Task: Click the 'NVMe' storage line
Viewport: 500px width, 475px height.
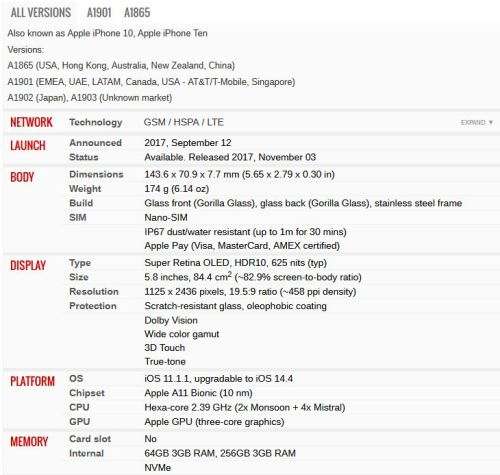Action: click(x=158, y=468)
